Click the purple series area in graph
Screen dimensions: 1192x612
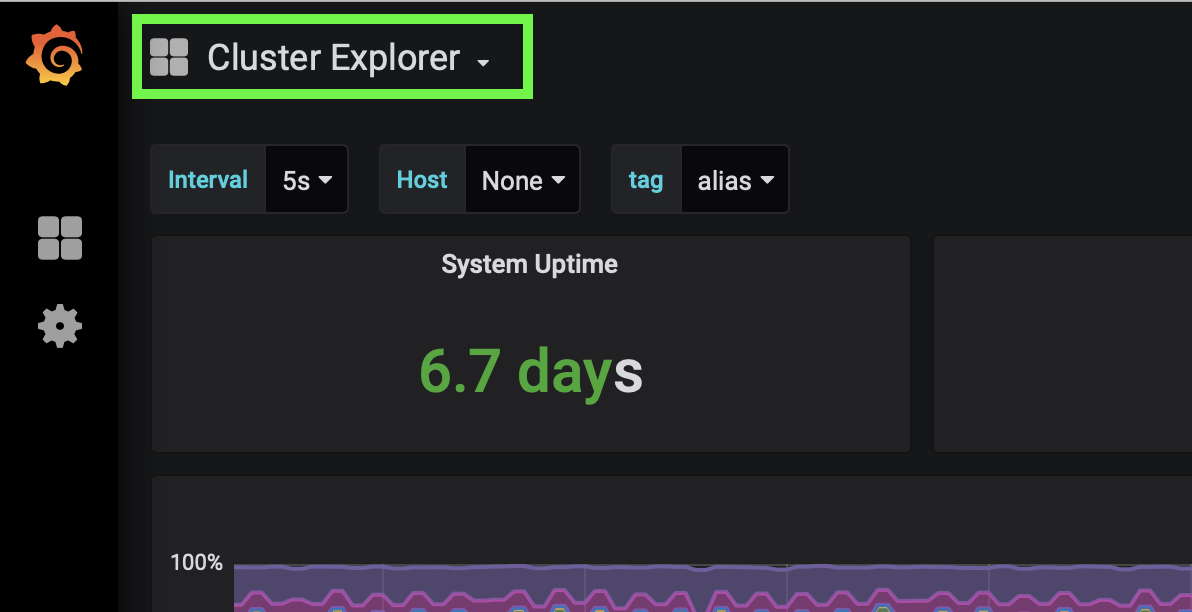point(600,580)
